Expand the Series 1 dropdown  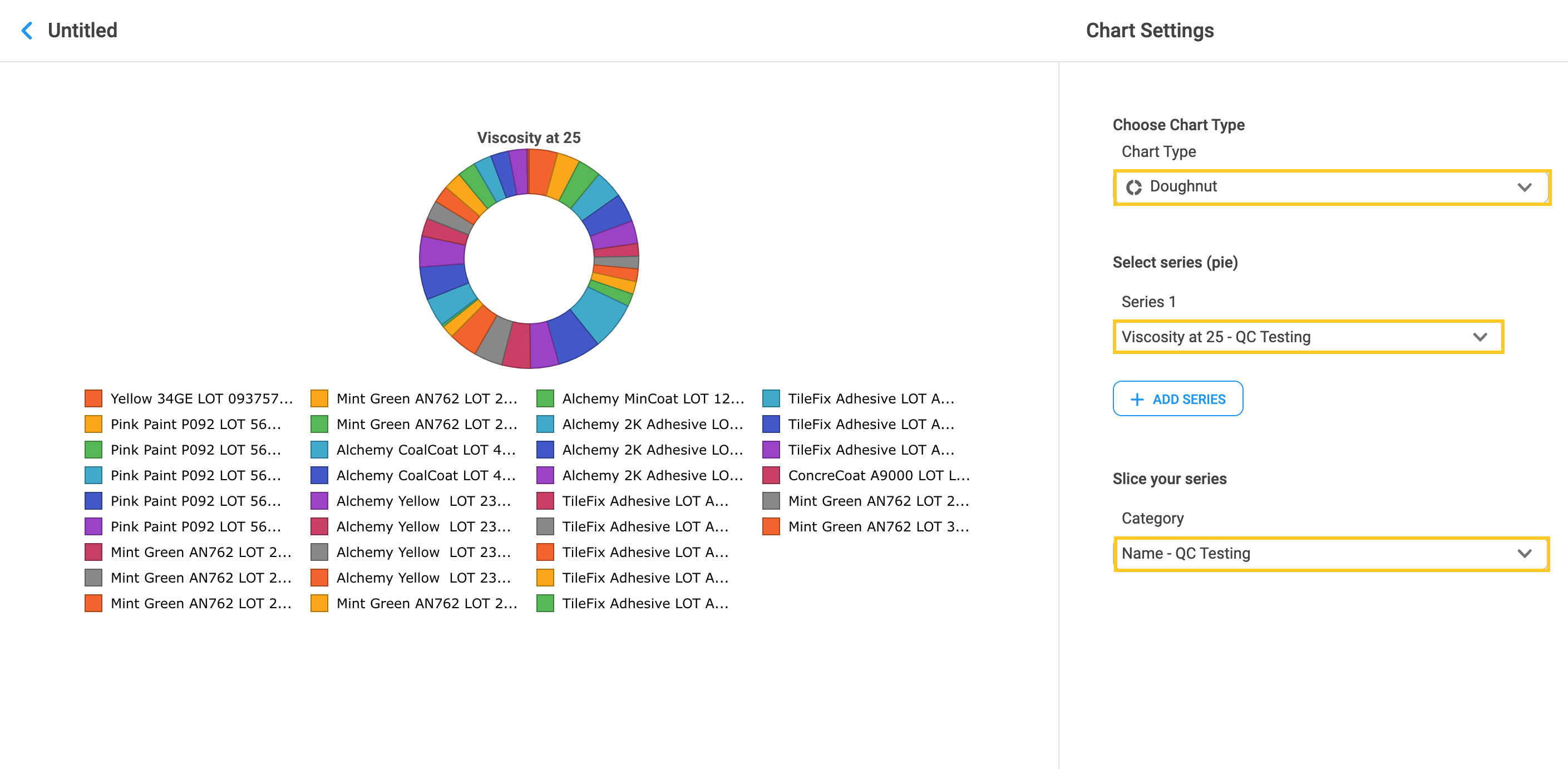[x=1480, y=337]
